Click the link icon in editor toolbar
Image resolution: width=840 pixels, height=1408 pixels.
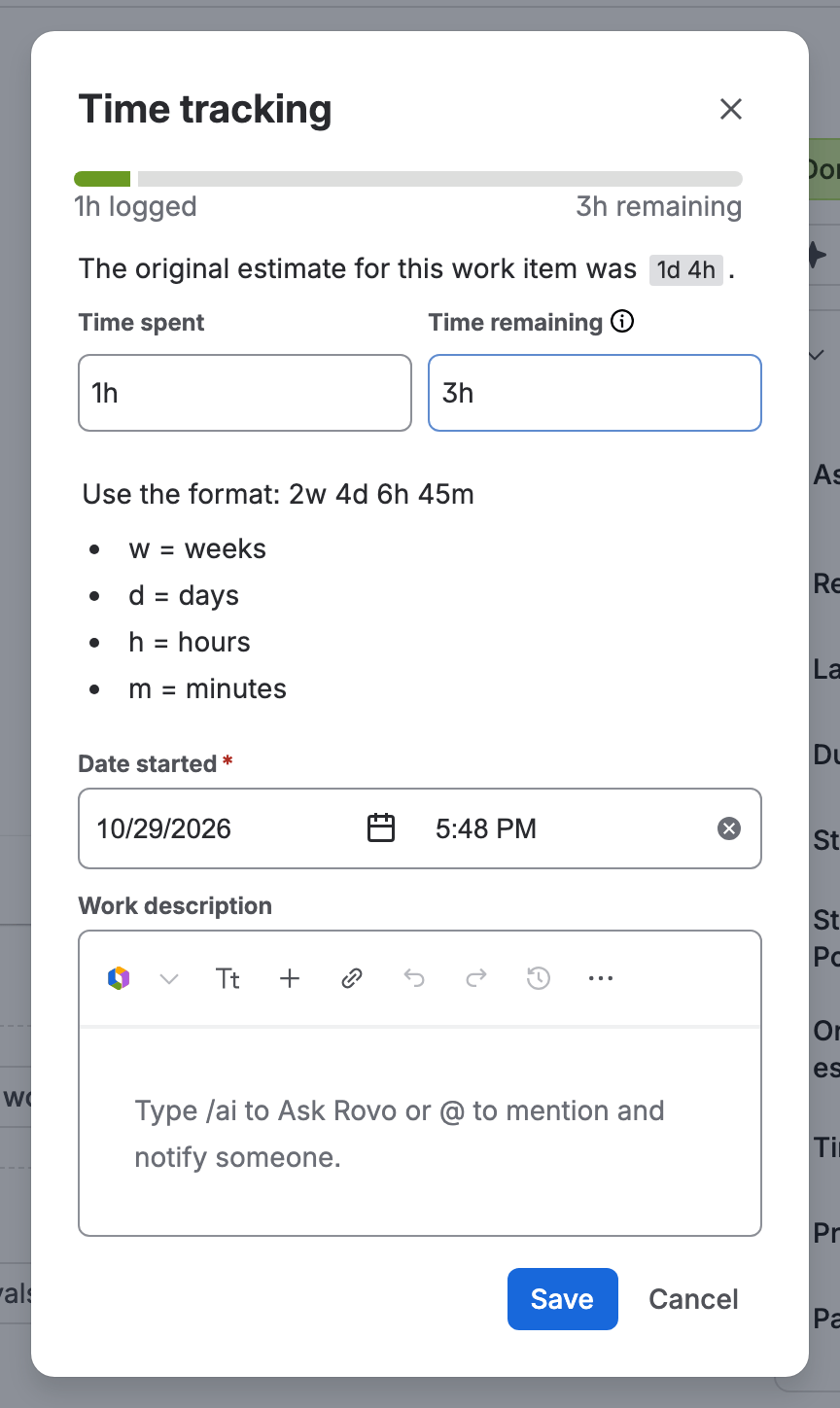352,978
